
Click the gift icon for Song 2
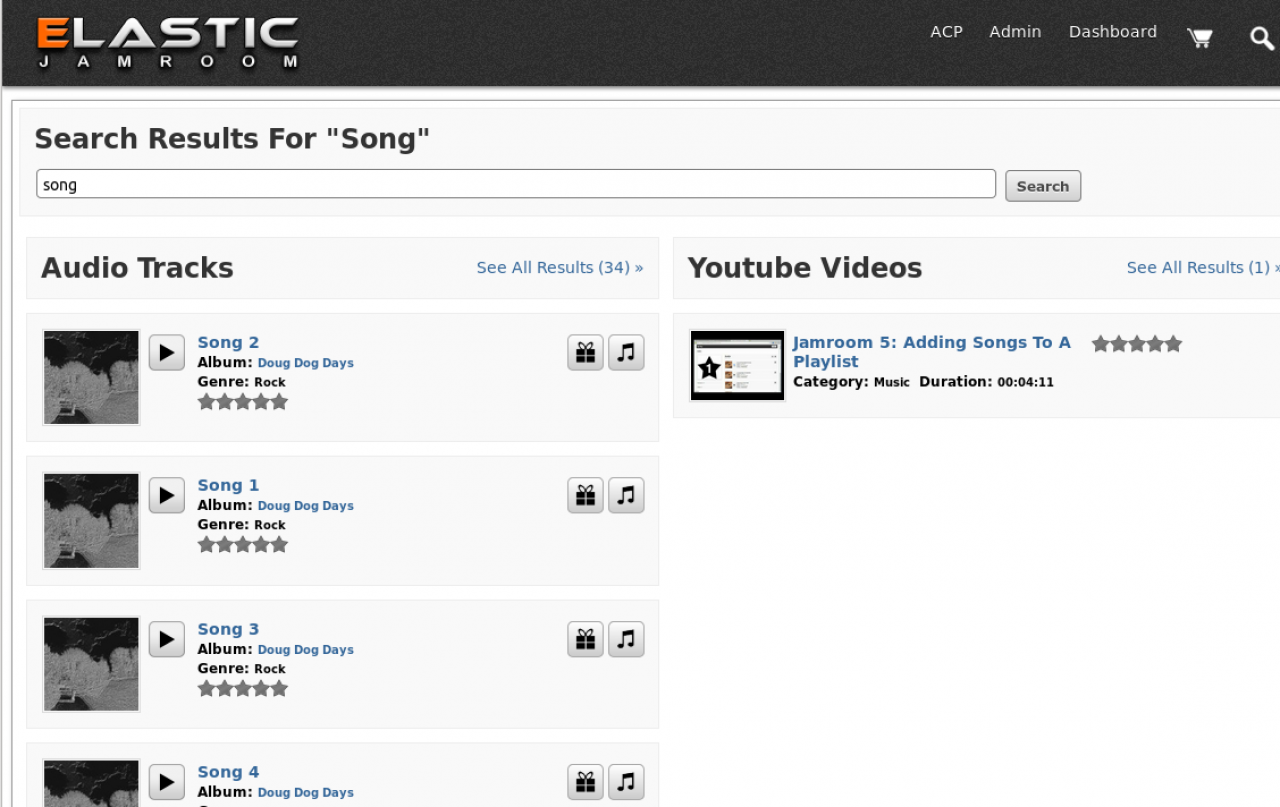pyautogui.click(x=585, y=352)
